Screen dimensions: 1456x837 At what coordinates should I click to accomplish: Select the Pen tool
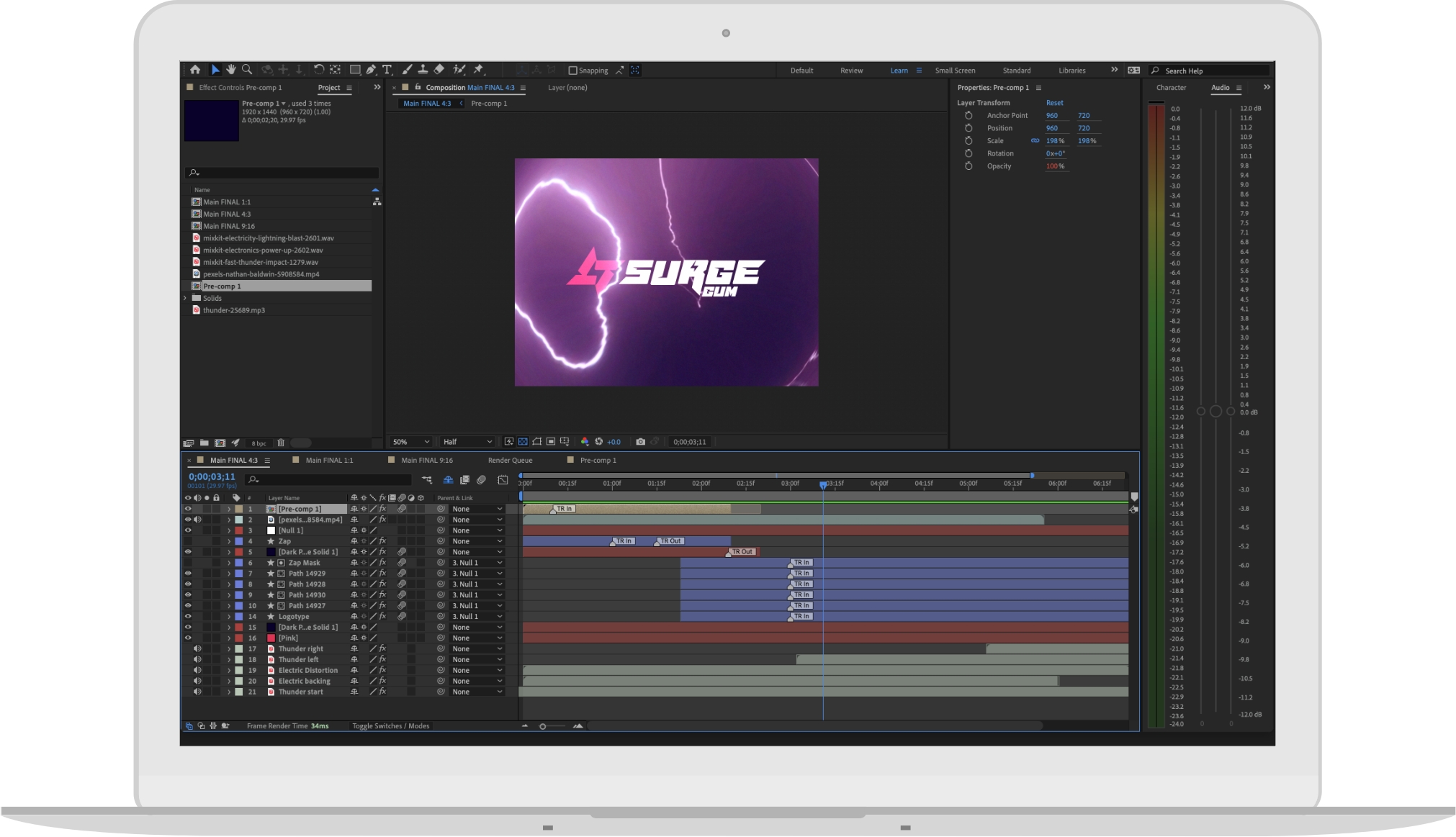(371, 70)
